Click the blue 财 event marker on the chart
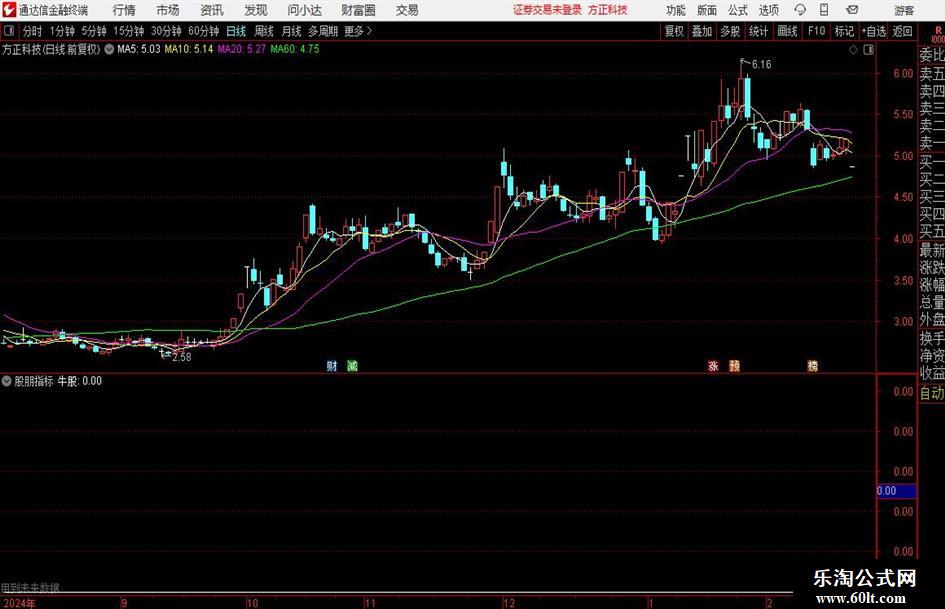The image size is (945, 609). 331,365
